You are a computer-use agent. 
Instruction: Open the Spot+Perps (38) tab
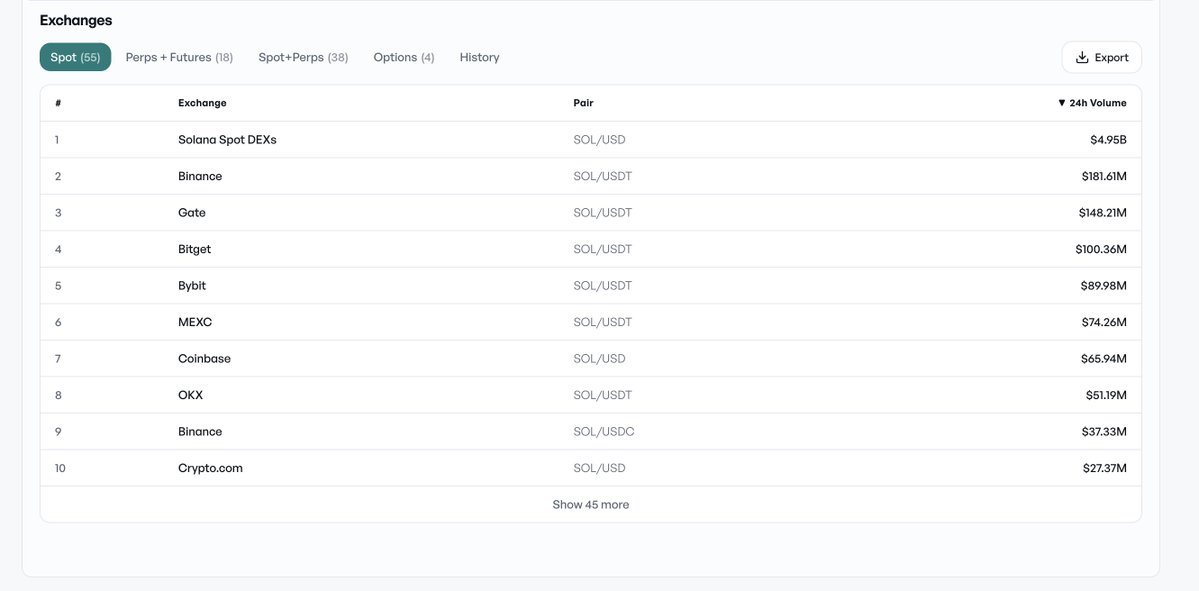(x=303, y=57)
